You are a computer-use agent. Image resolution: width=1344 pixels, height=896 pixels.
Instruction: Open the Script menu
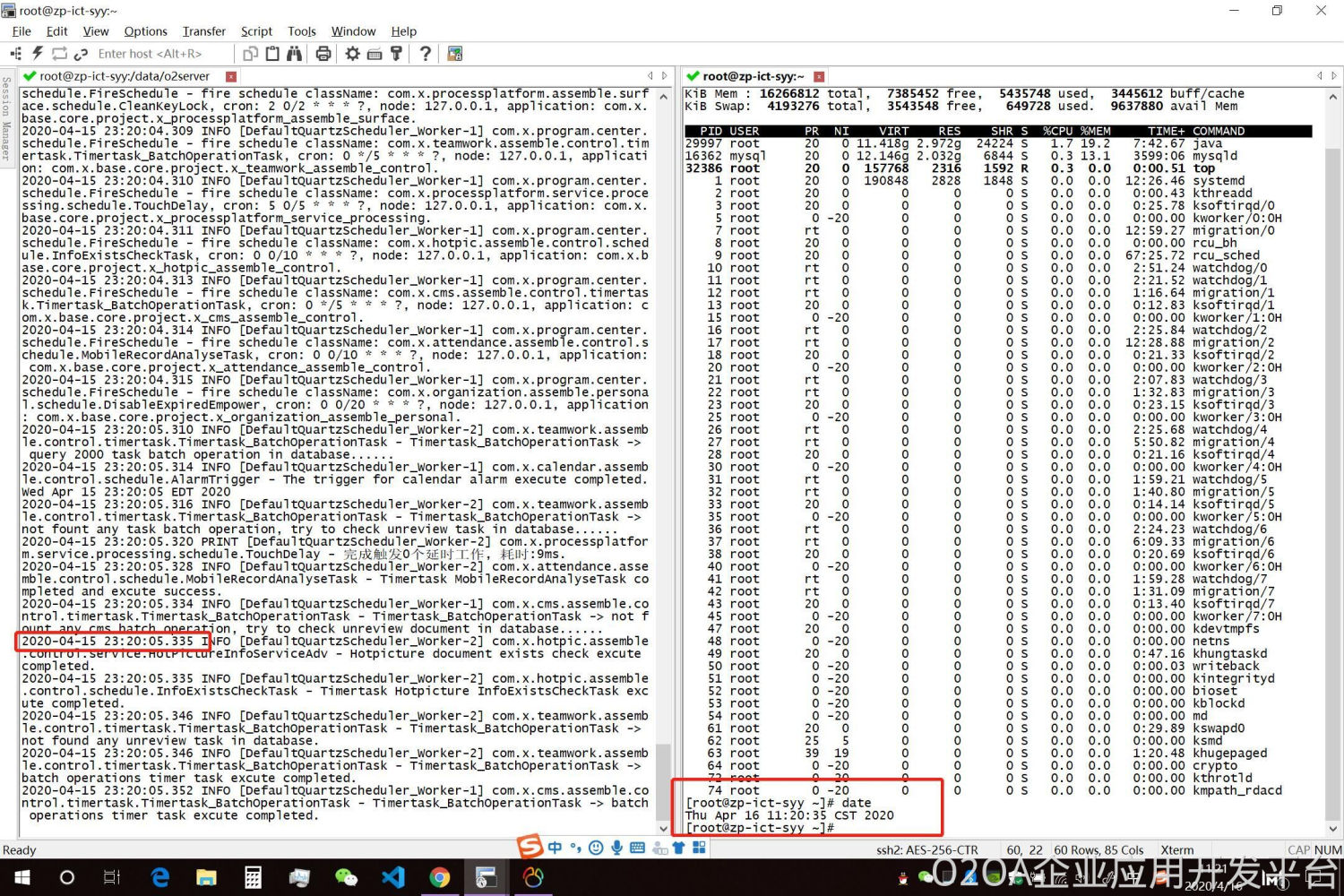pos(256,31)
